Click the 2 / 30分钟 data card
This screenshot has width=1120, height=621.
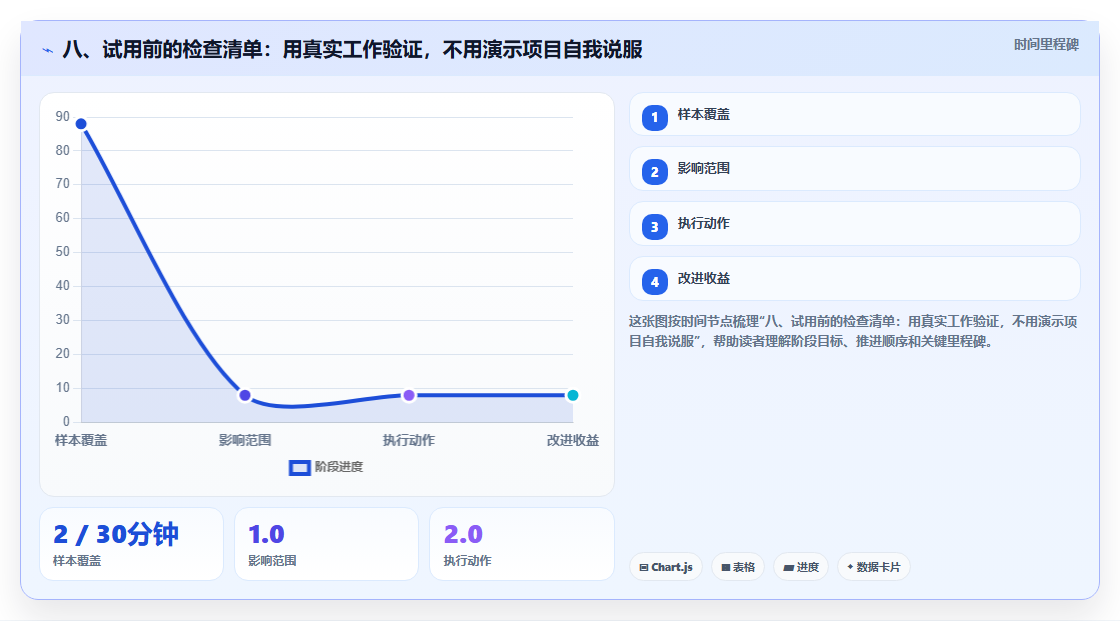coord(131,545)
